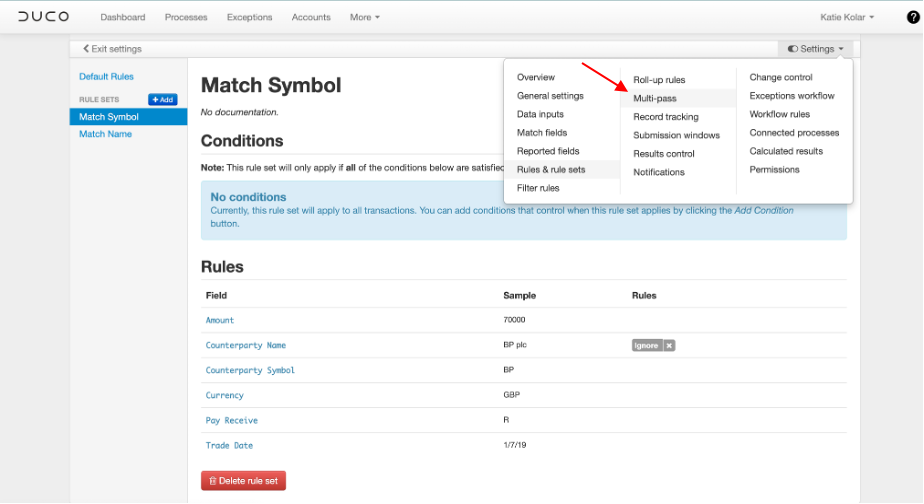Screen dimensions: 924x504
Task: Click the 70000 sample value
Action: coord(514,320)
